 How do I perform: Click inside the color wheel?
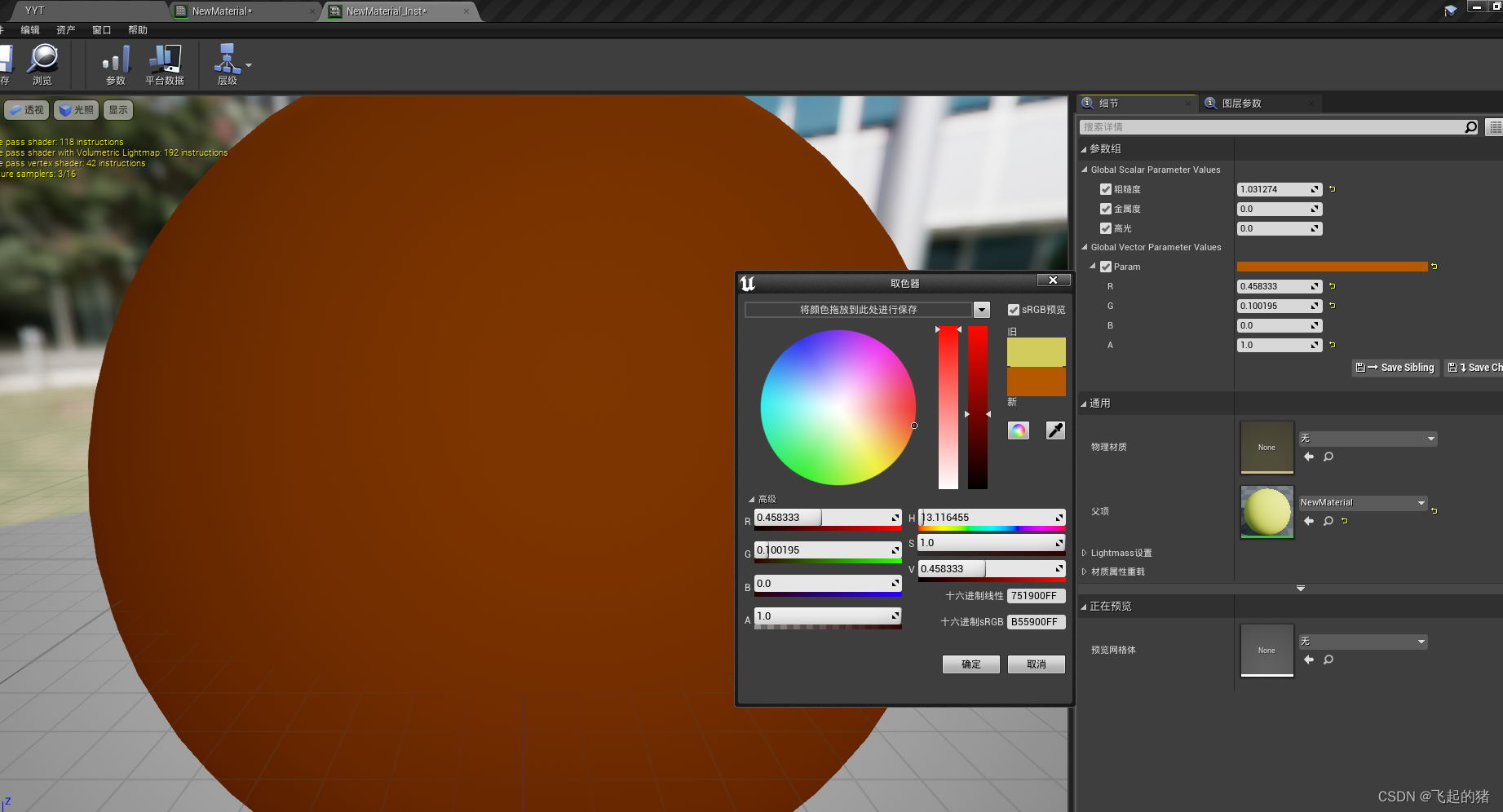coord(838,408)
